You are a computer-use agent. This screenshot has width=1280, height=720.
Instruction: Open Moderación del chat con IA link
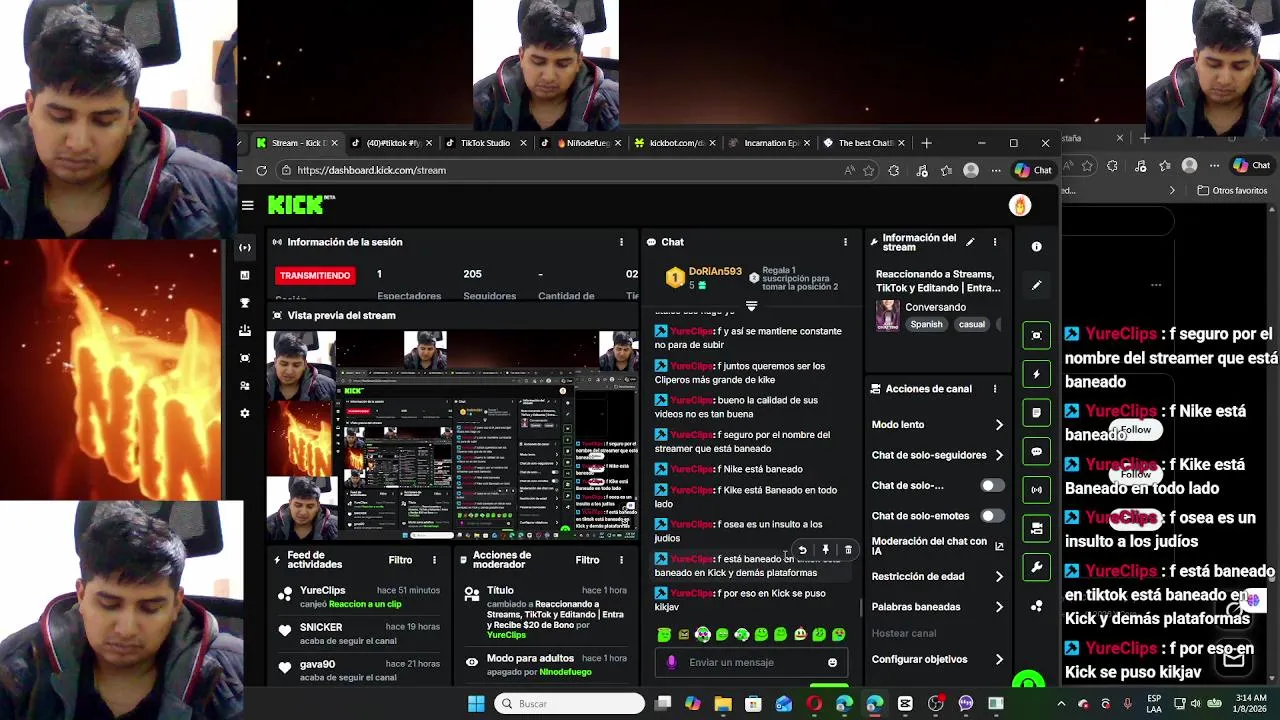click(937, 546)
